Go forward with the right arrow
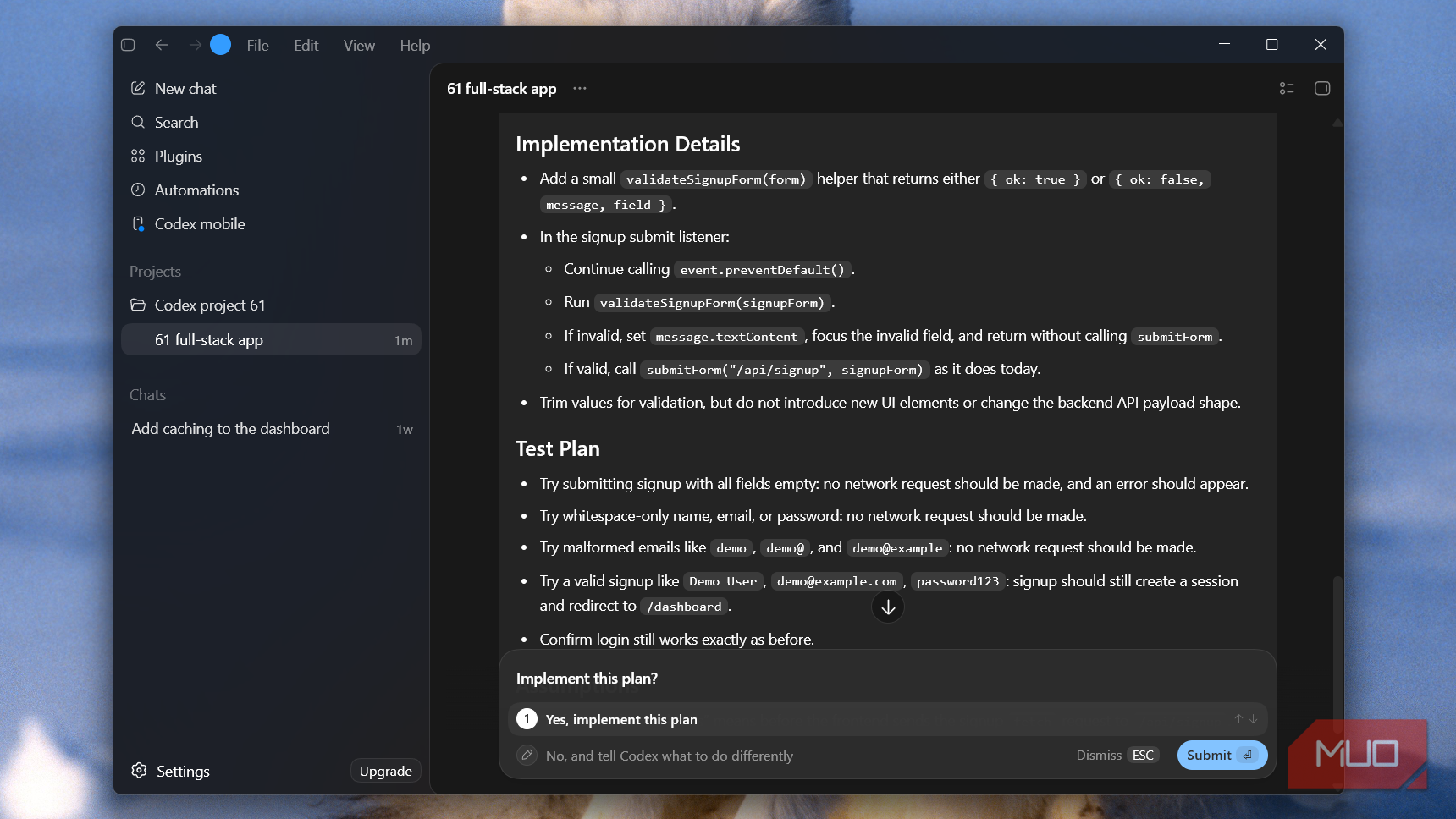The height and width of the screenshot is (819, 1456). coord(195,45)
